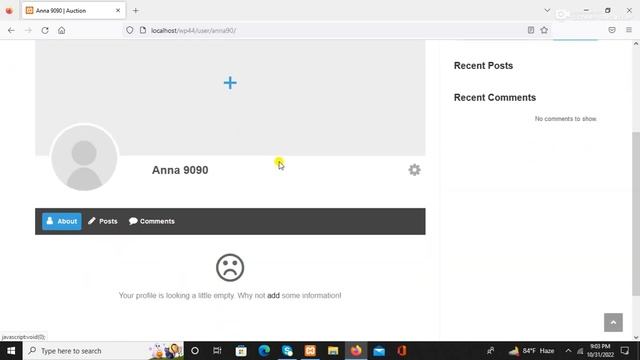The height and width of the screenshot is (360, 640).
Task: Expand the list all tabs chevron
Action: [x=547, y=11]
